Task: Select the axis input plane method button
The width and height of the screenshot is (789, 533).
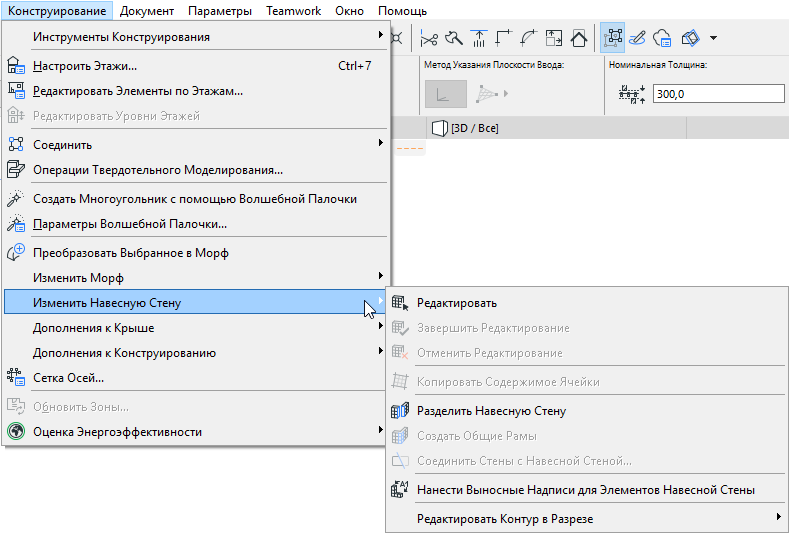Action: point(446,94)
